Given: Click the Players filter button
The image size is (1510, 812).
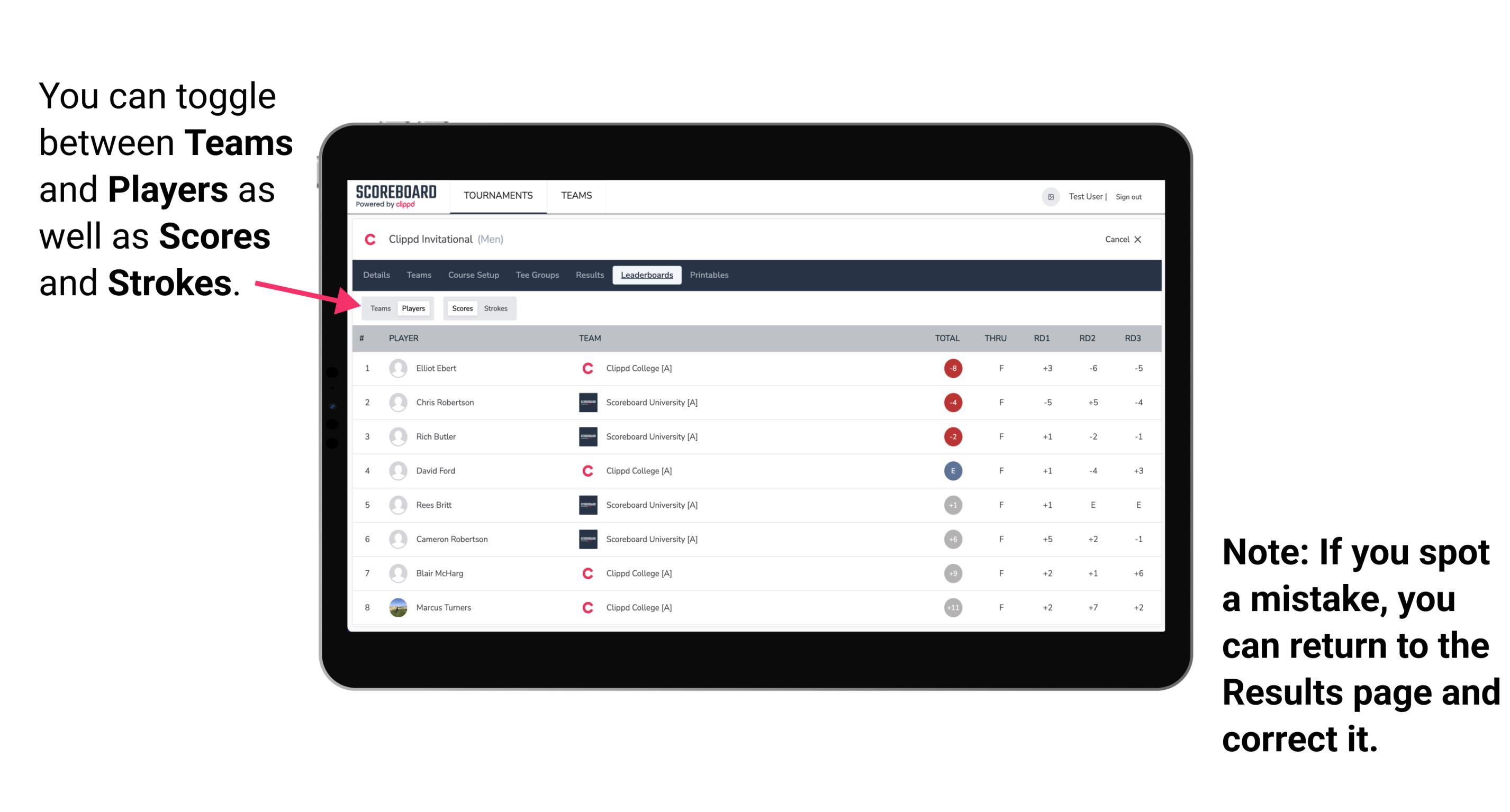Looking at the screenshot, I should (413, 308).
